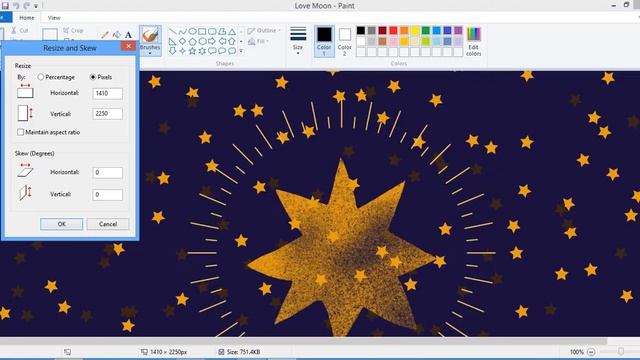Choose the Right arrow shape
The image size is (640, 360).
click(212, 41)
